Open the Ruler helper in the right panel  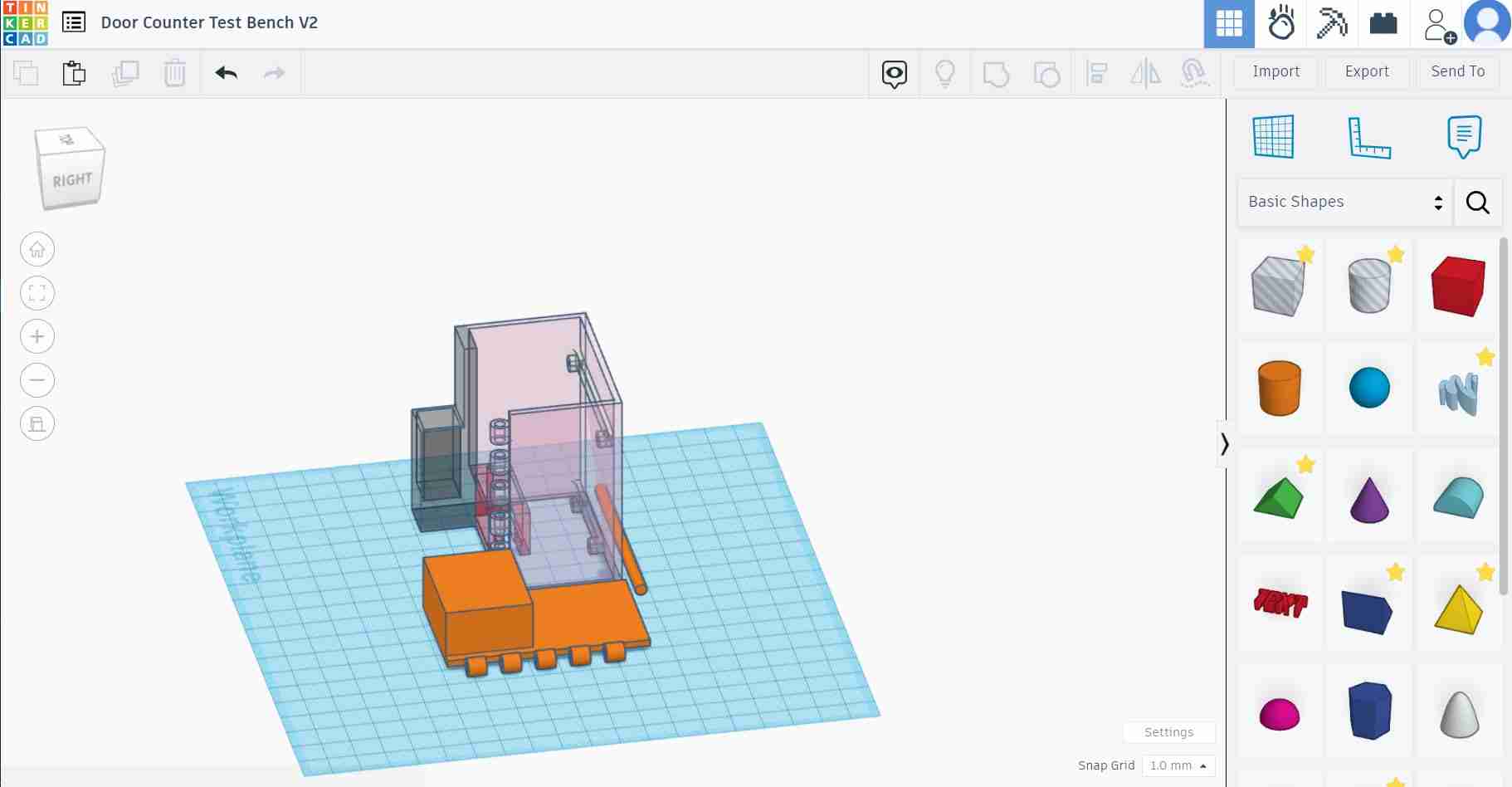(x=1371, y=137)
